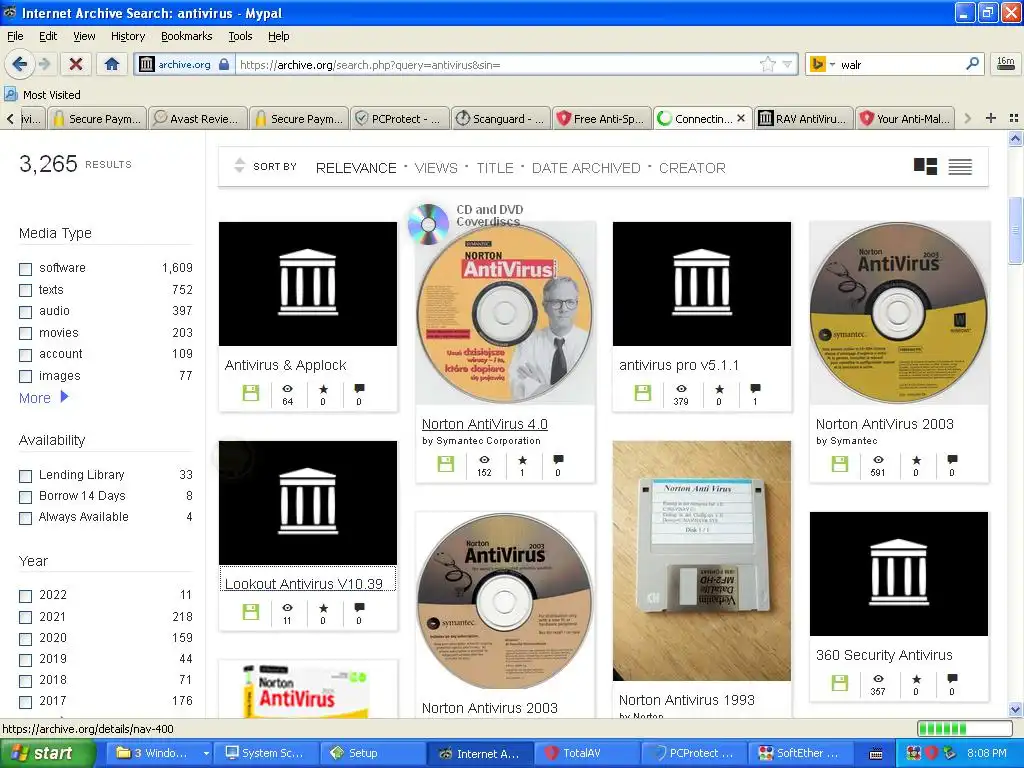Open the search engine dropdown arrow
Image resolution: width=1024 pixels, height=768 pixels.
(832, 65)
